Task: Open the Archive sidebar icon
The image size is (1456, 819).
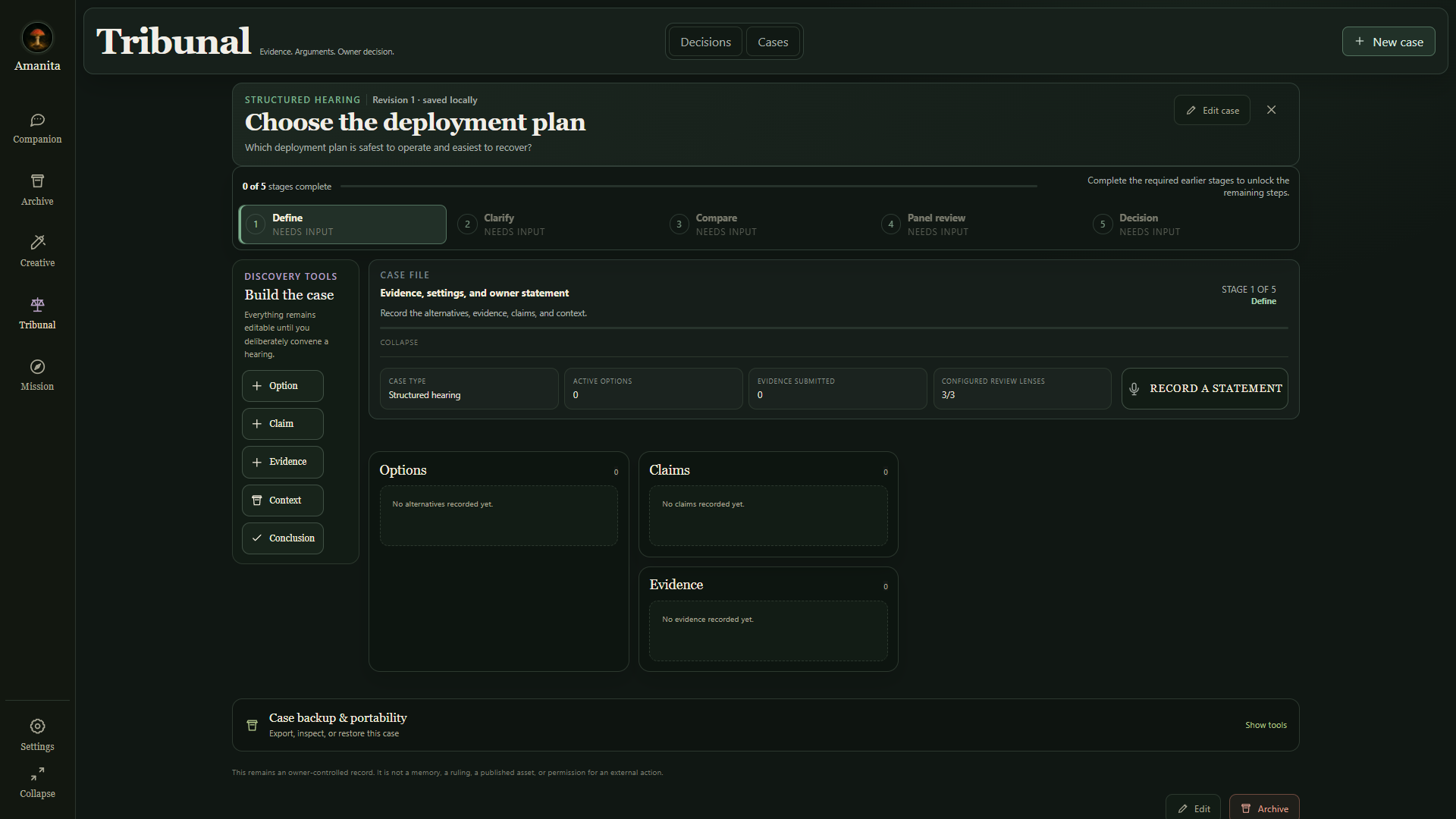Action: 37,181
